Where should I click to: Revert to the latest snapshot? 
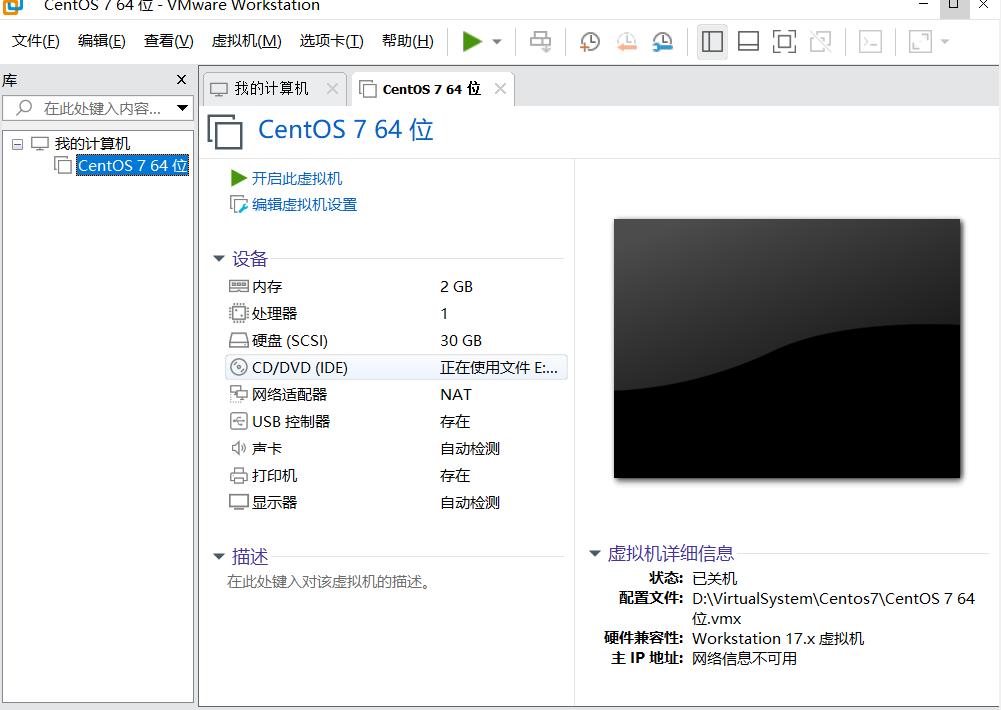626,41
